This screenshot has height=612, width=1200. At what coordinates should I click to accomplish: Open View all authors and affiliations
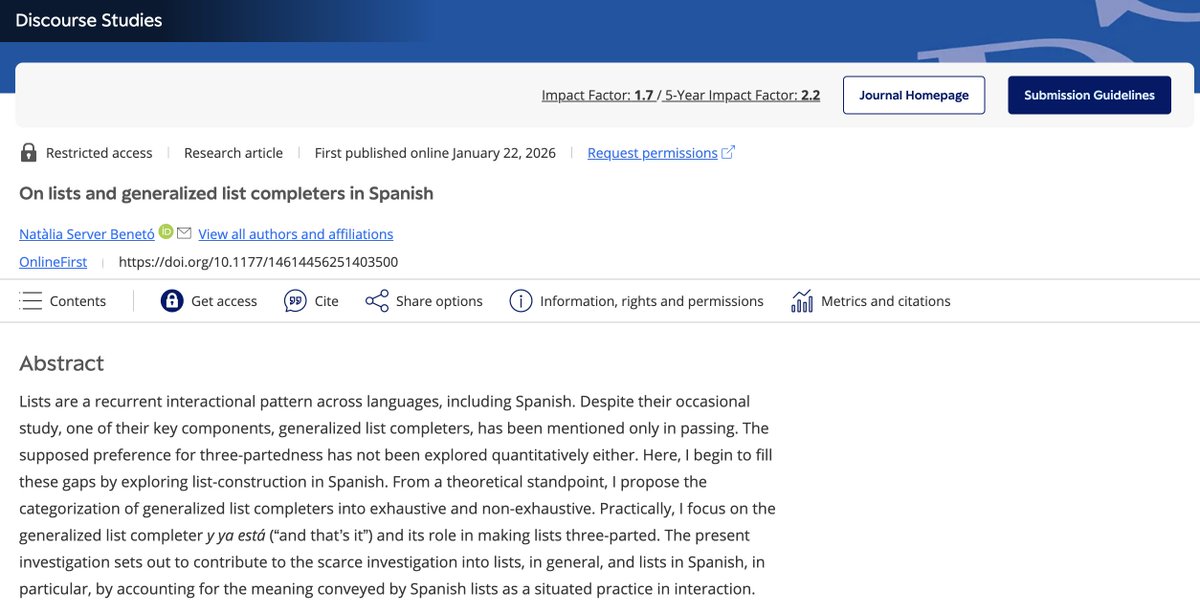click(296, 234)
